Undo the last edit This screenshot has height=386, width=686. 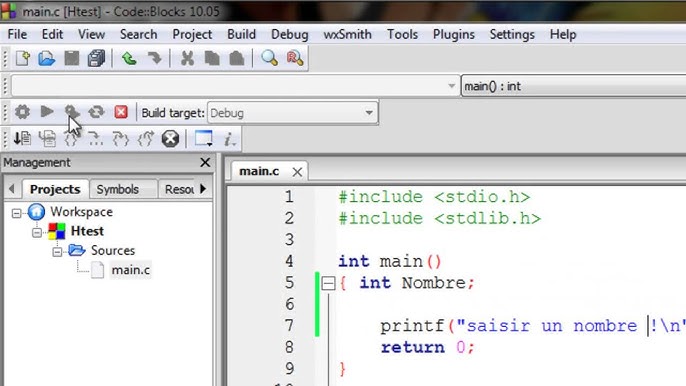pos(129,58)
